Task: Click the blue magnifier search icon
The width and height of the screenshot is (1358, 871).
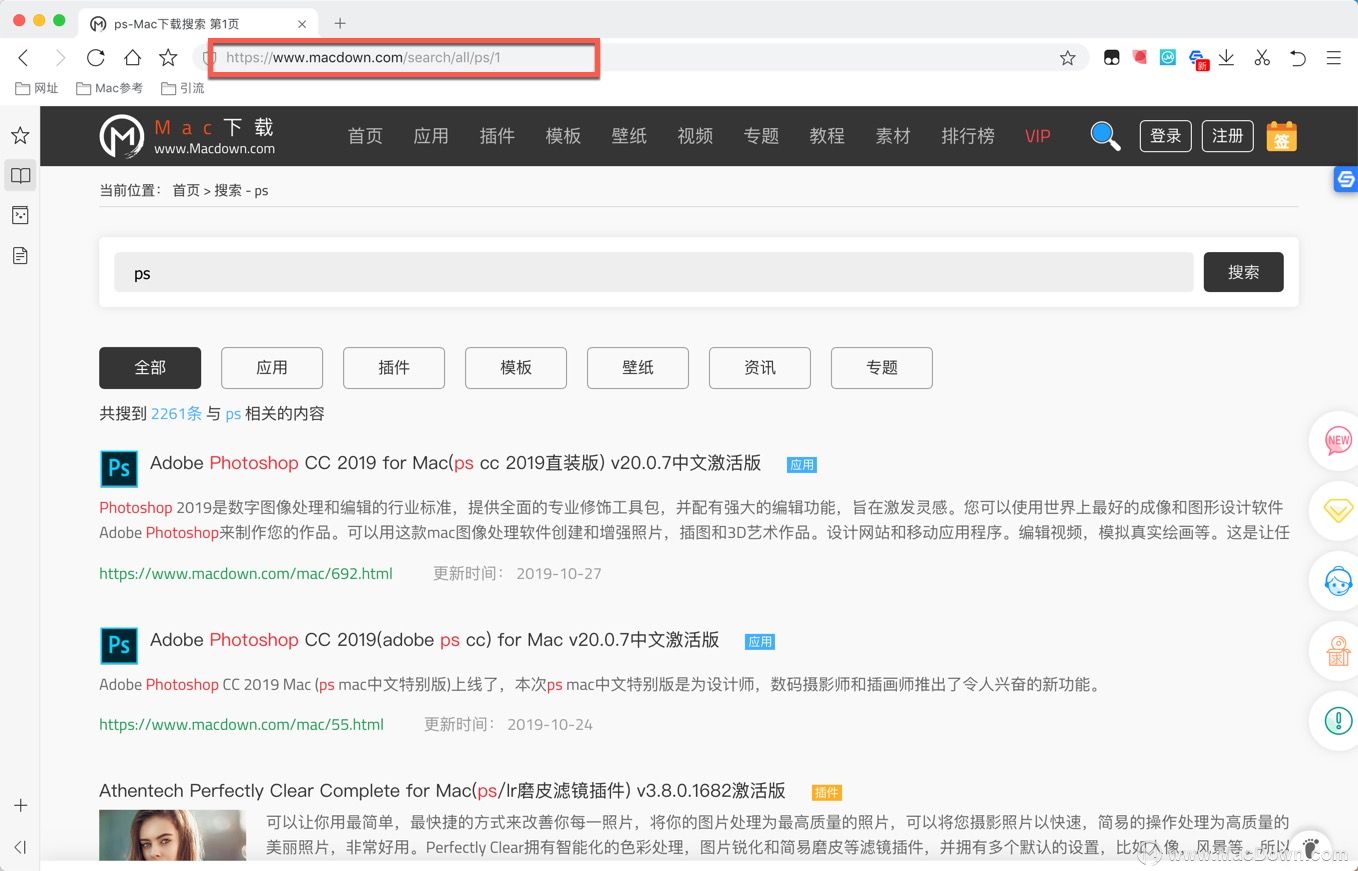Action: tap(1105, 136)
